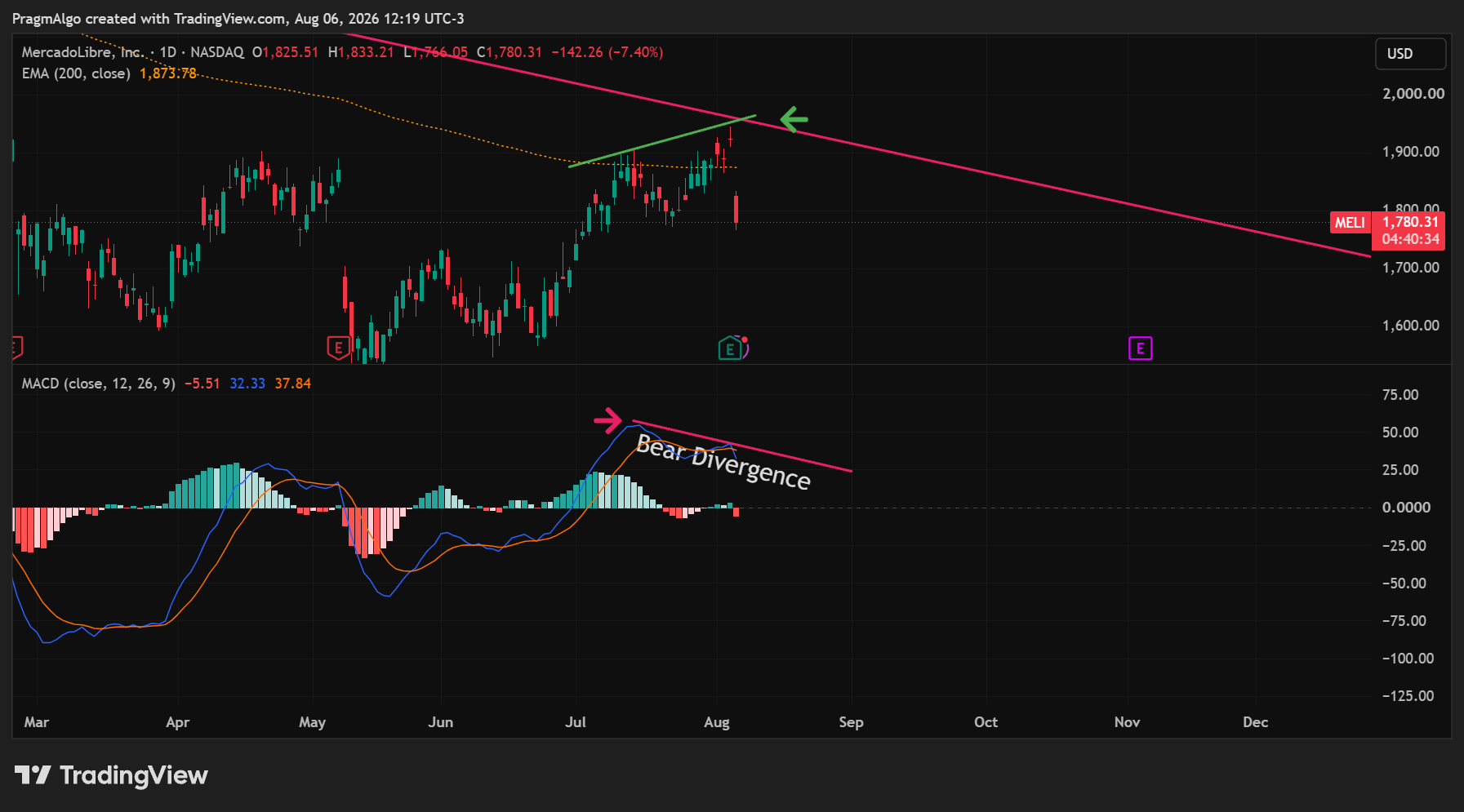Click the MACD line value 32.33
This screenshot has width=1464, height=812.
coord(247,384)
